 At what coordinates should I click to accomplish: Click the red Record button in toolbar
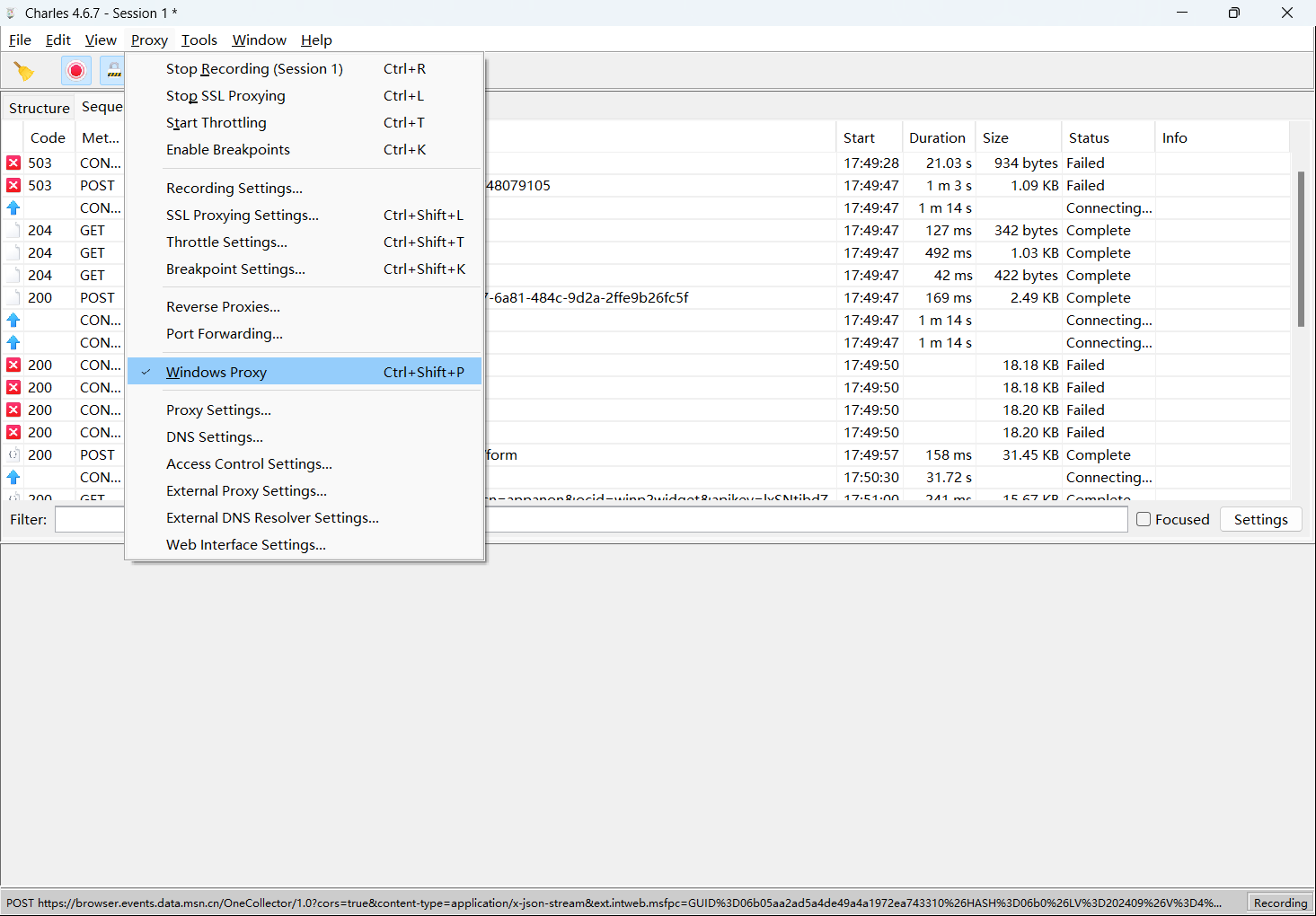click(76, 71)
